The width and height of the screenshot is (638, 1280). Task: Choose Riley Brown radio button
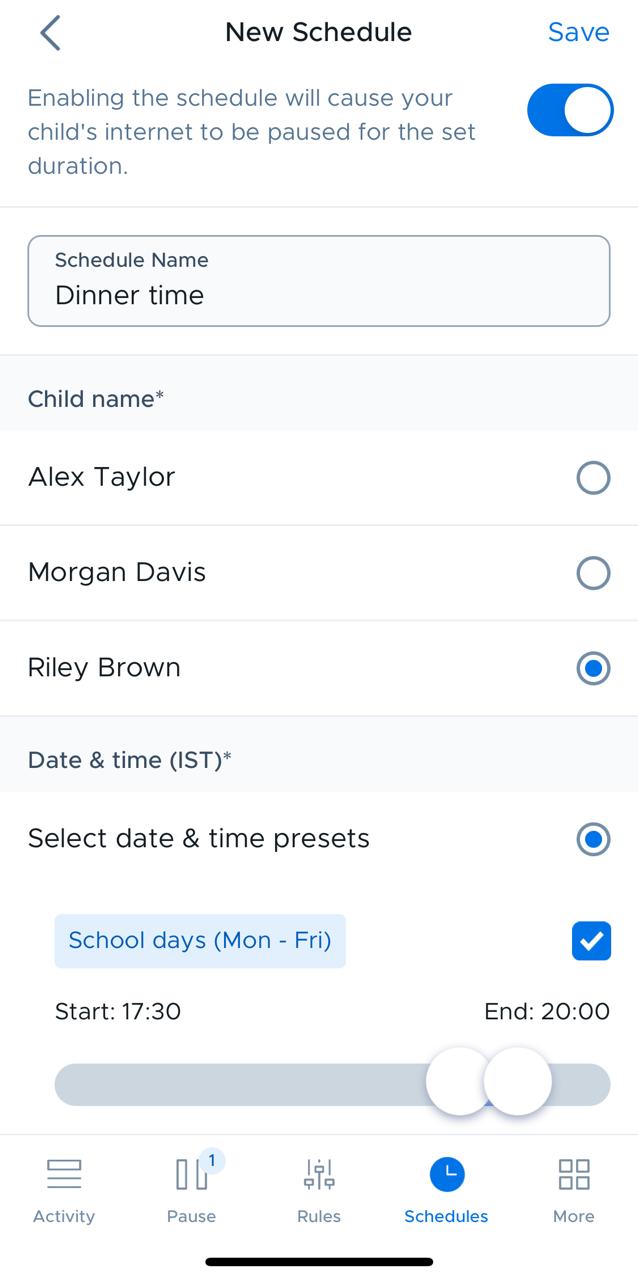[x=593, y=669]
